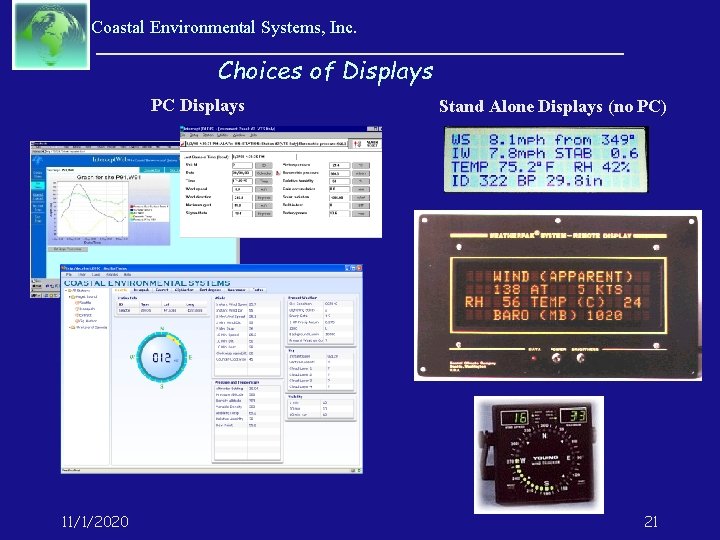
Task: Open the Help menu in the weather display window
Action: 128,275
